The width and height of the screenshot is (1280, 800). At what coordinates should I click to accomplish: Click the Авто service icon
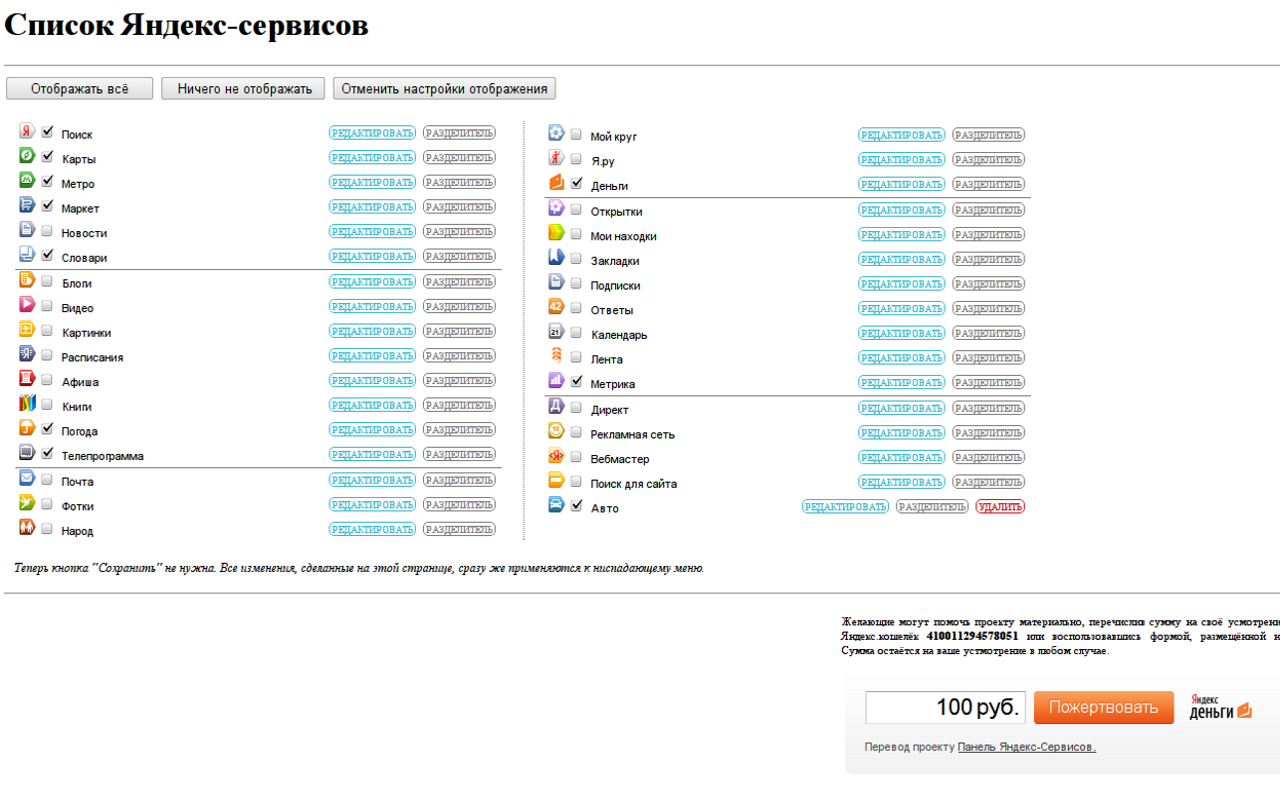pyautogui.click(x=556, y=505)
